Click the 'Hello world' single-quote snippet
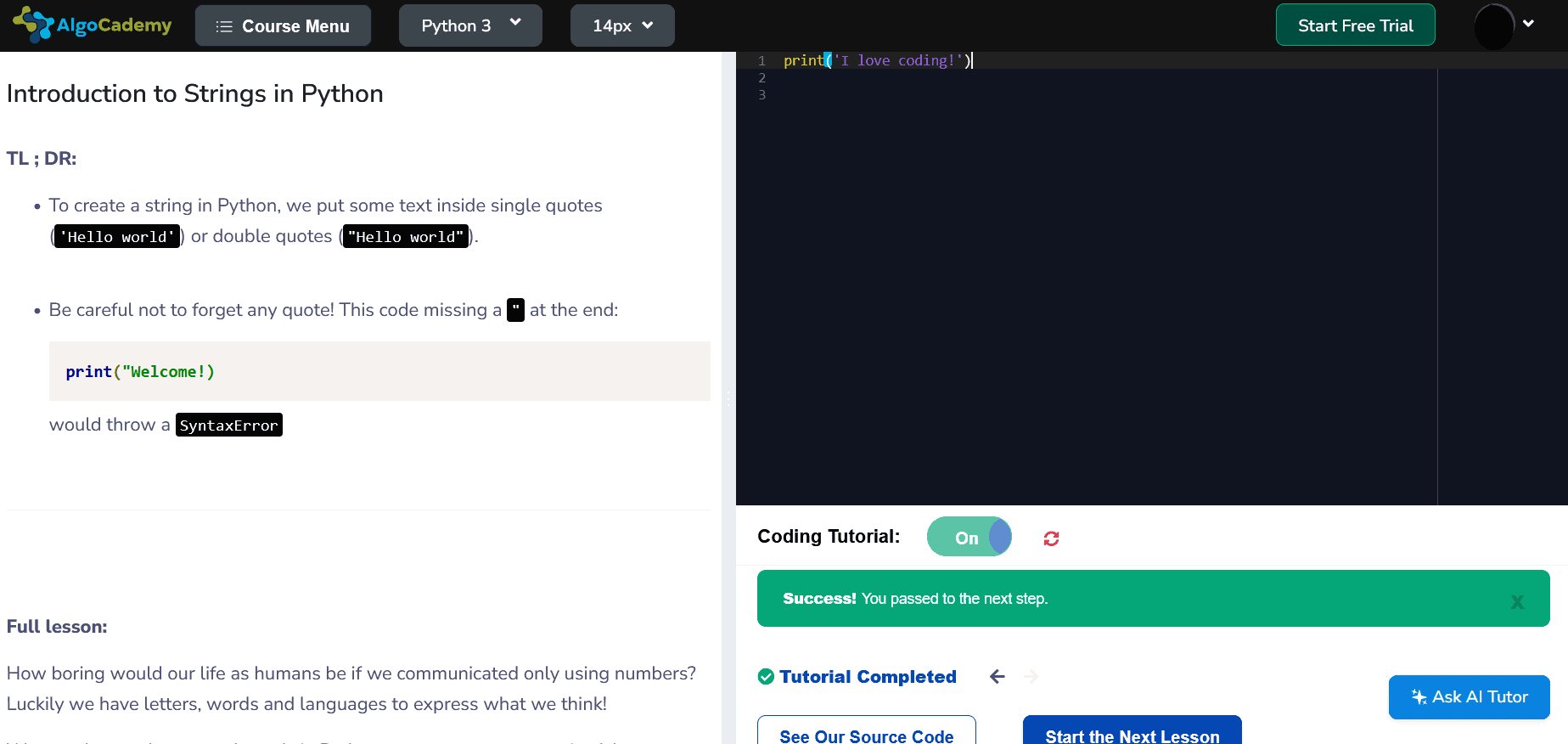Viewport: 1568px width, 744px height. point(117,236)
